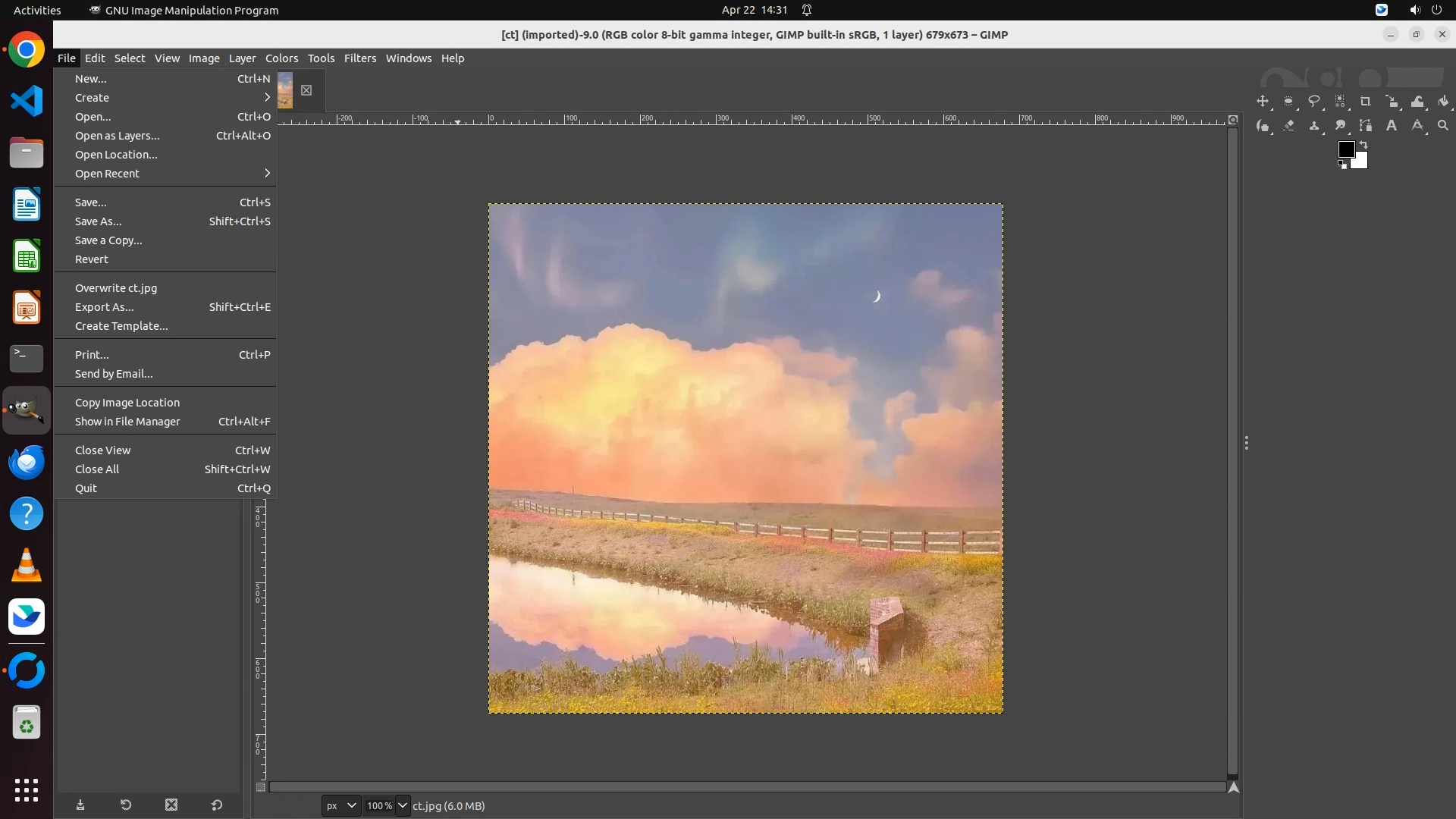Select the Paths tool
1456x819 pixels.
click(x=1366, y=126)
